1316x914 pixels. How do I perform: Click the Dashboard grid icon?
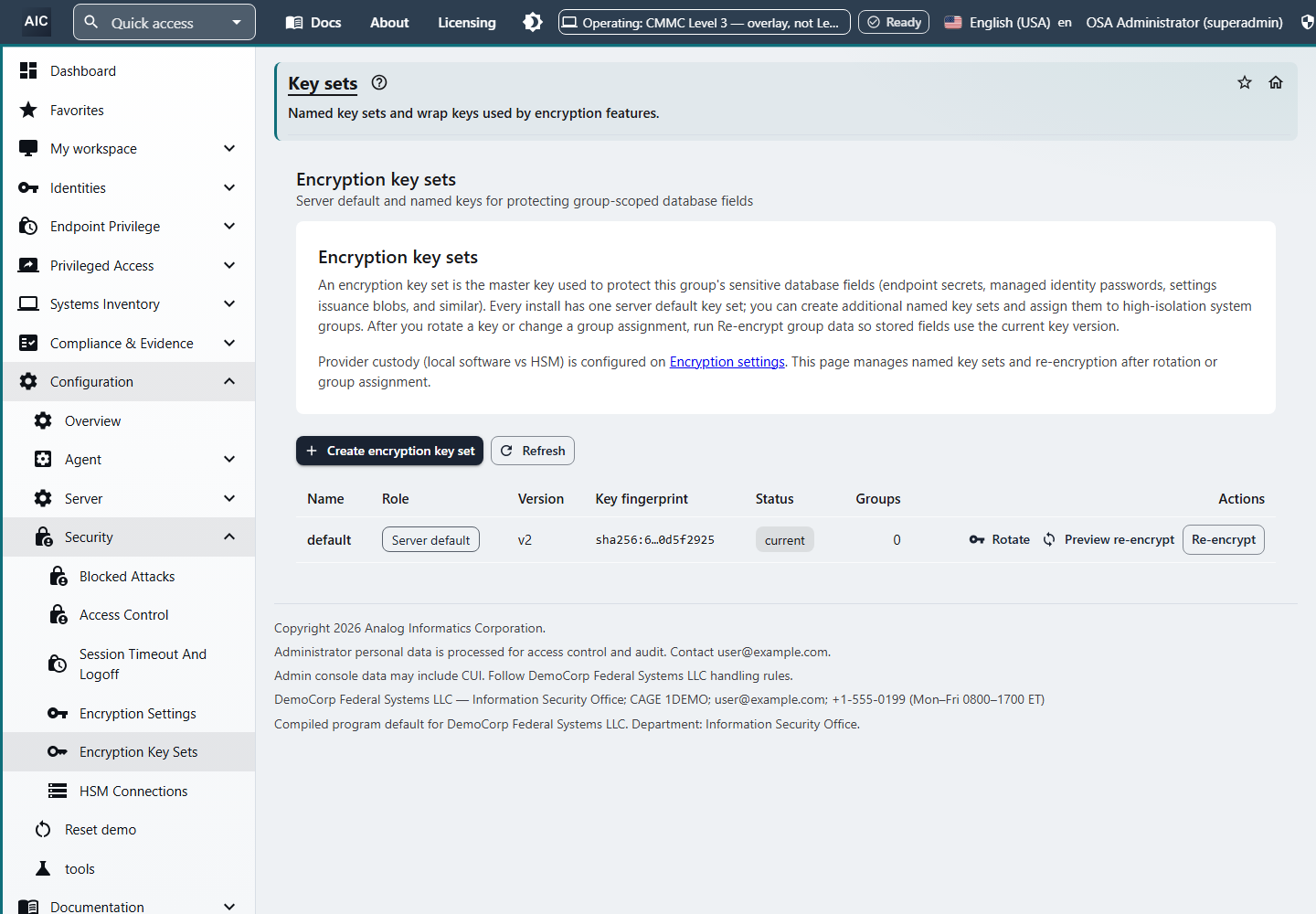(x=28, y=70)
